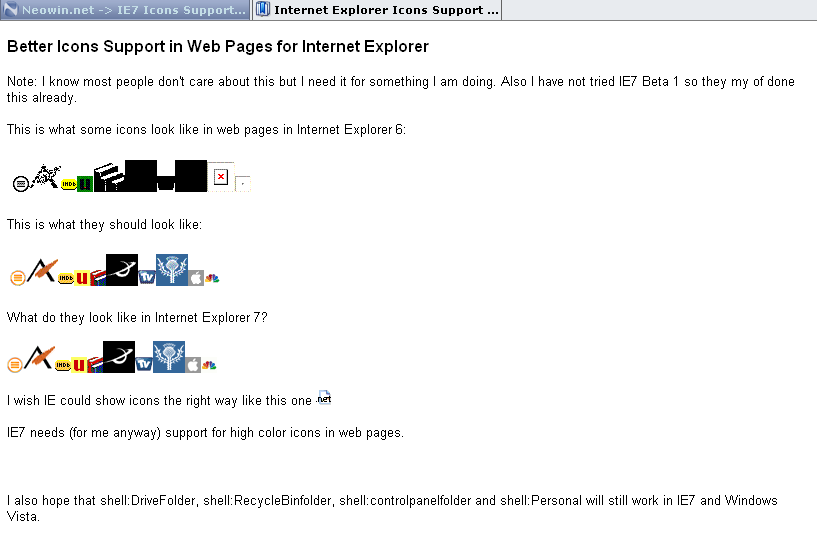This screenshot has width=817, height=550.
Task: Click the line 'This is what some icons look like'
Action: coord(206,130)
